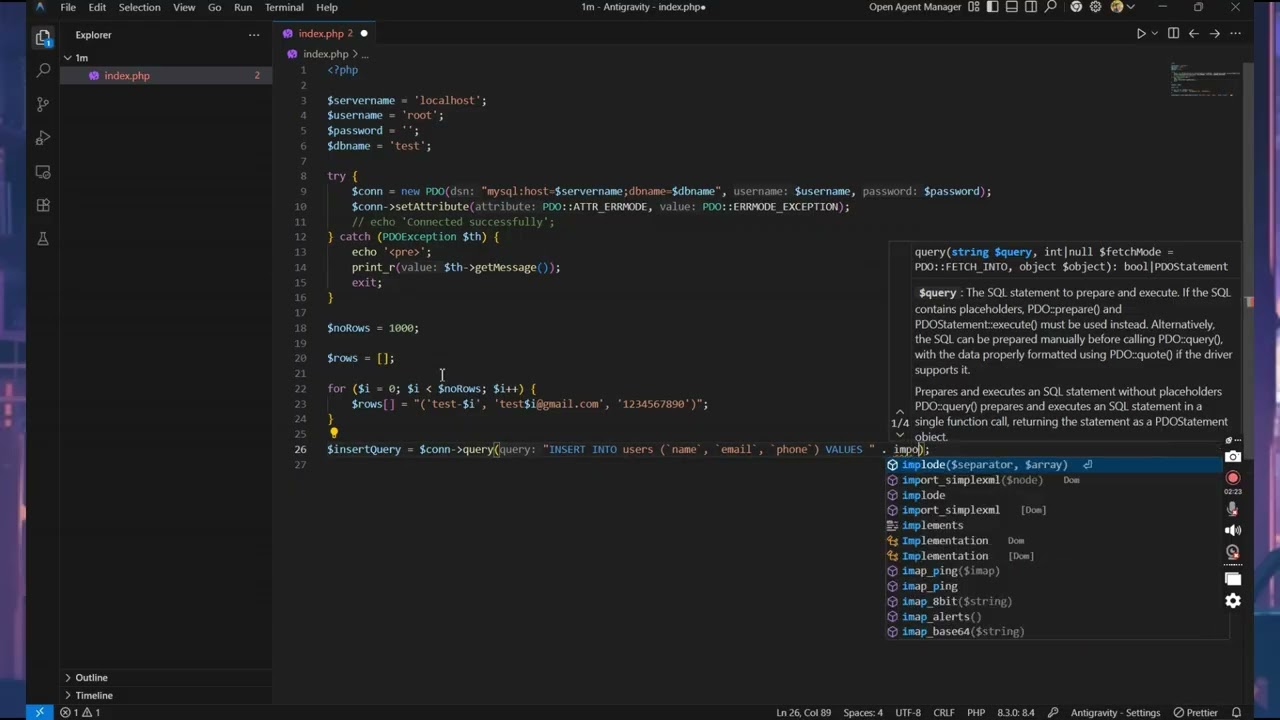
Task: Navigate forward with right arrow
Action: coord(1214,34)
